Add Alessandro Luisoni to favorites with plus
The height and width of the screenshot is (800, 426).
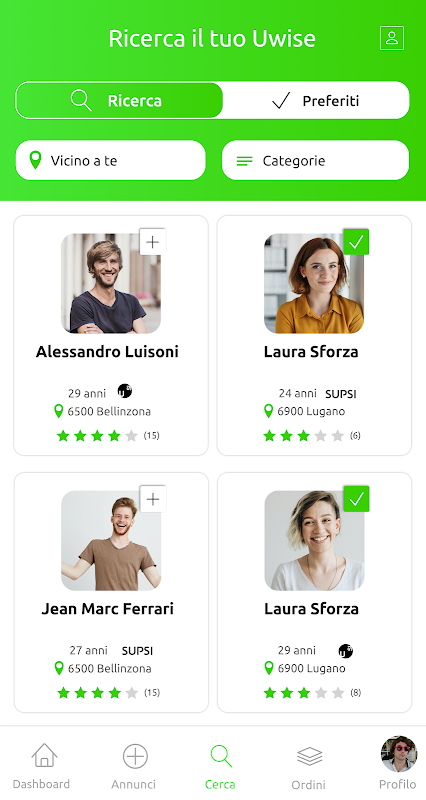pos(153,242)
